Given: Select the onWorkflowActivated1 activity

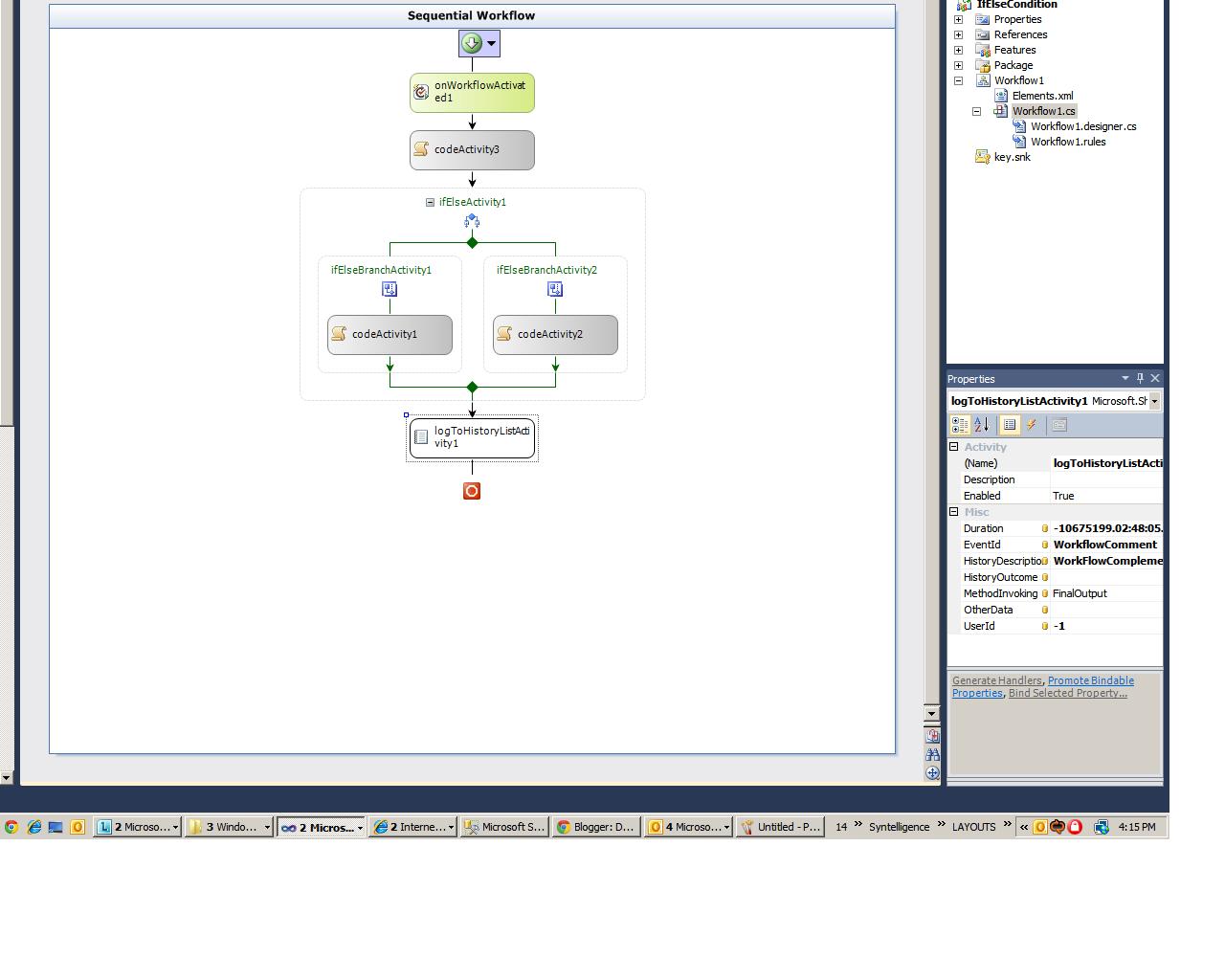Looking at the screenshot, I should coord(472,93).
